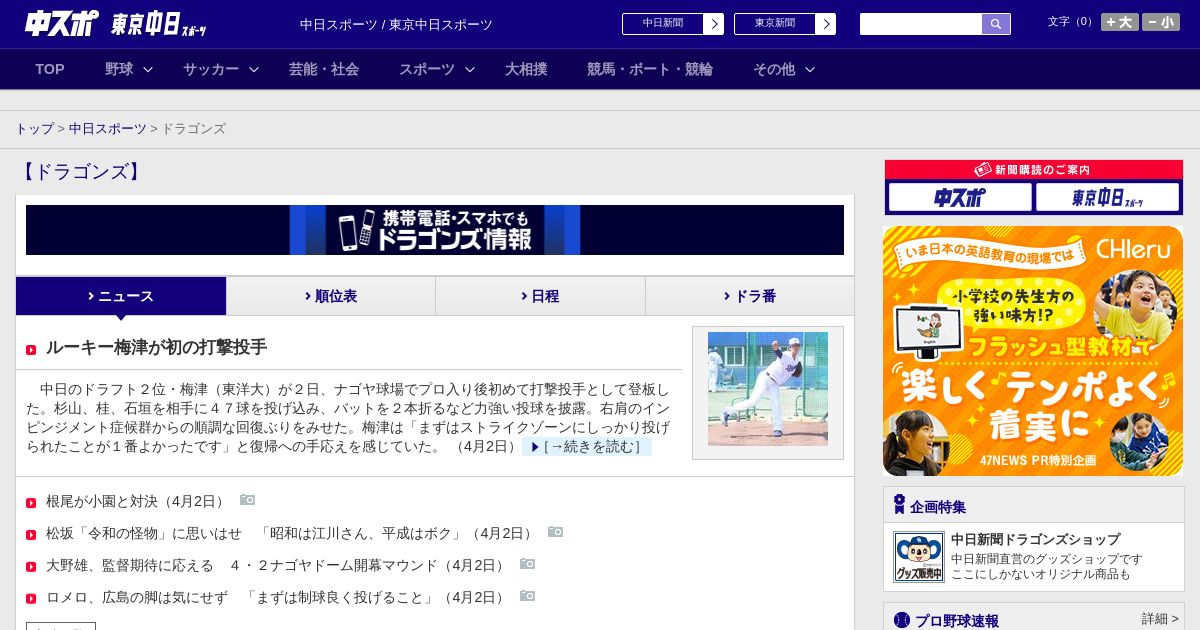The image size is (1200, 630).
Task: Click the グッズ販売中 shop mascot icon
Action: [x=918, y=557]
